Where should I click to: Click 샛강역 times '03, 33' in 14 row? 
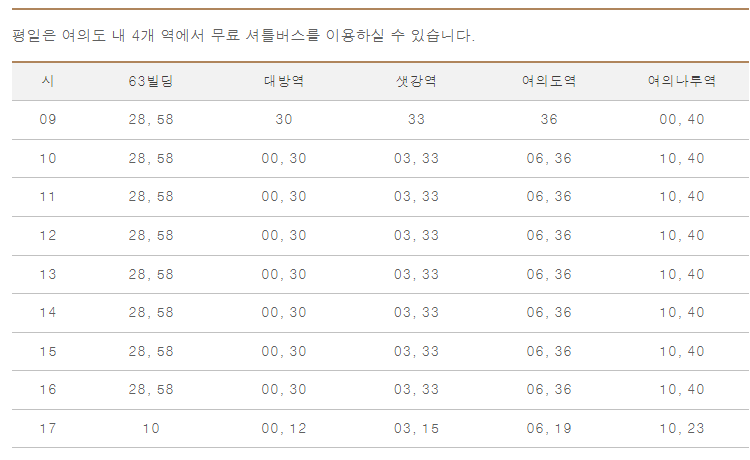416,313
